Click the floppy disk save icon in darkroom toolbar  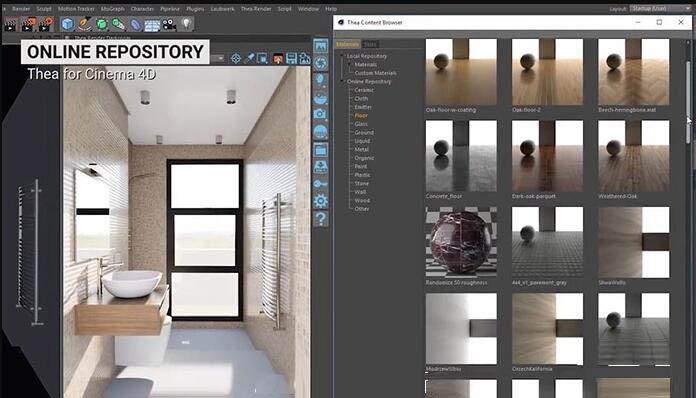click(291, 58)
